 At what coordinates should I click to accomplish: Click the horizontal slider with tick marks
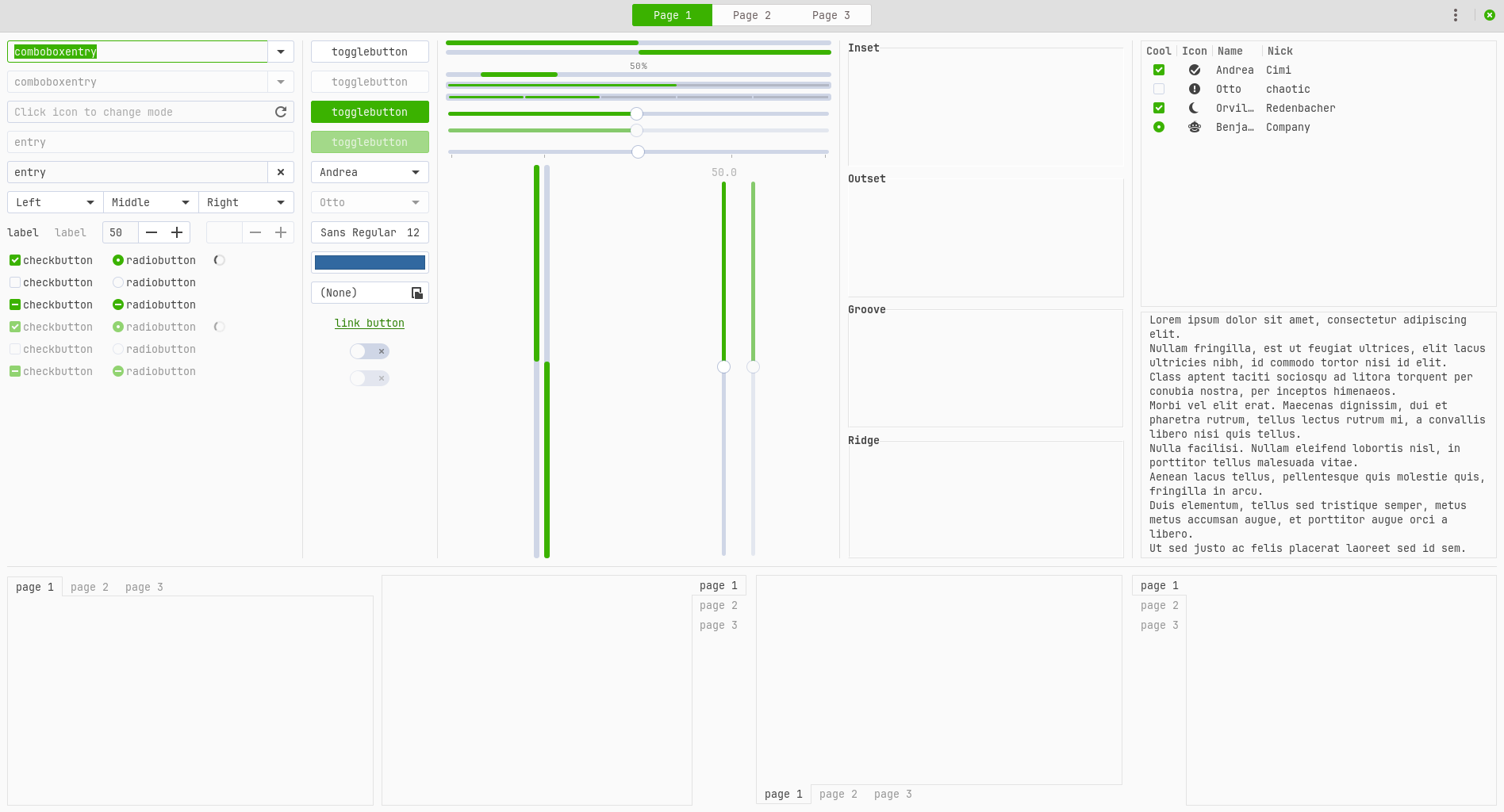(x=638, y=151)
